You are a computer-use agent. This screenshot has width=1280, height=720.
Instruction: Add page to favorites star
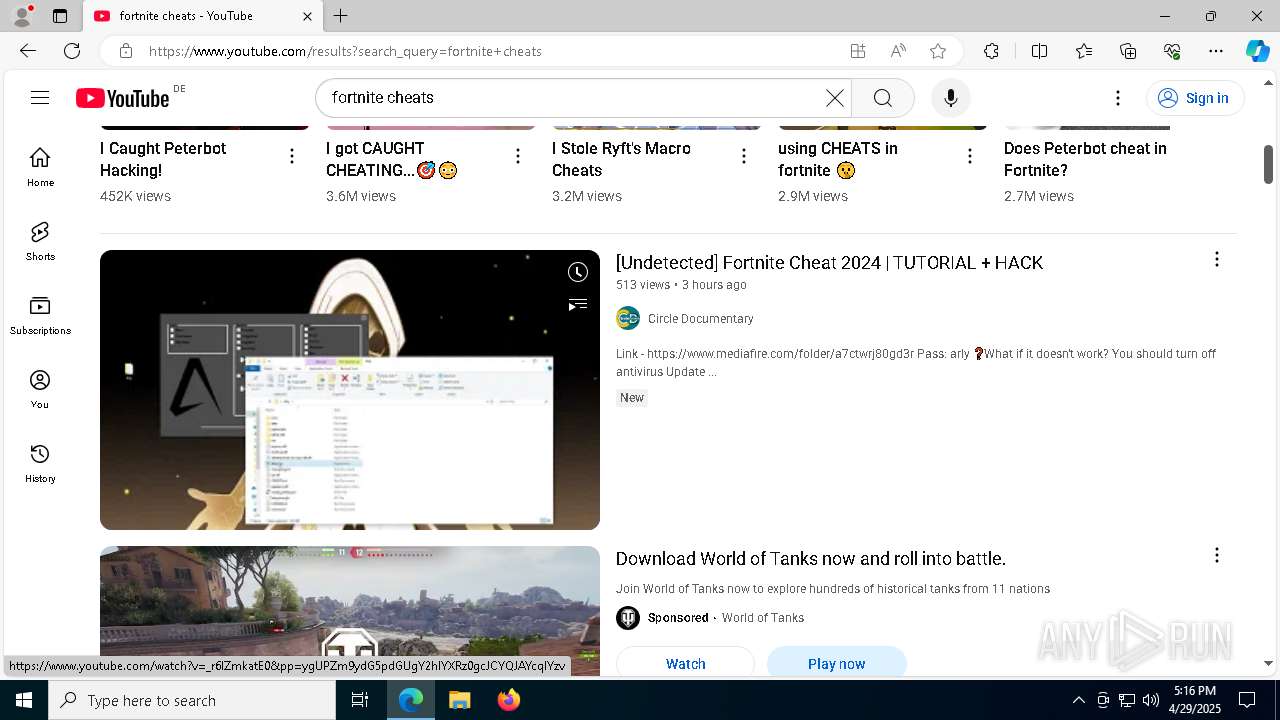click(x=937, y=51)
